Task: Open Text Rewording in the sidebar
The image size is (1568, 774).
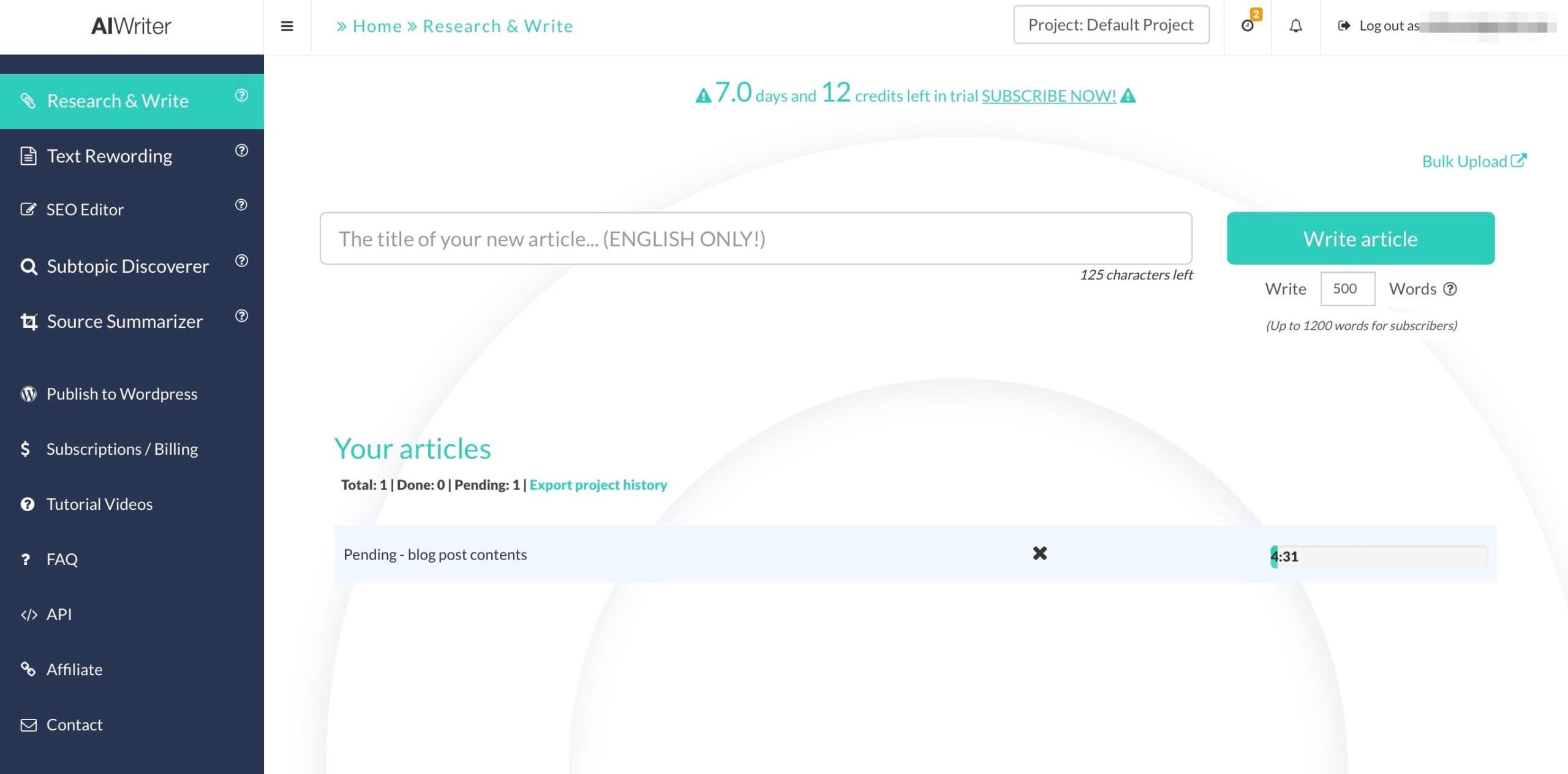Action: [x=110, y=156]
